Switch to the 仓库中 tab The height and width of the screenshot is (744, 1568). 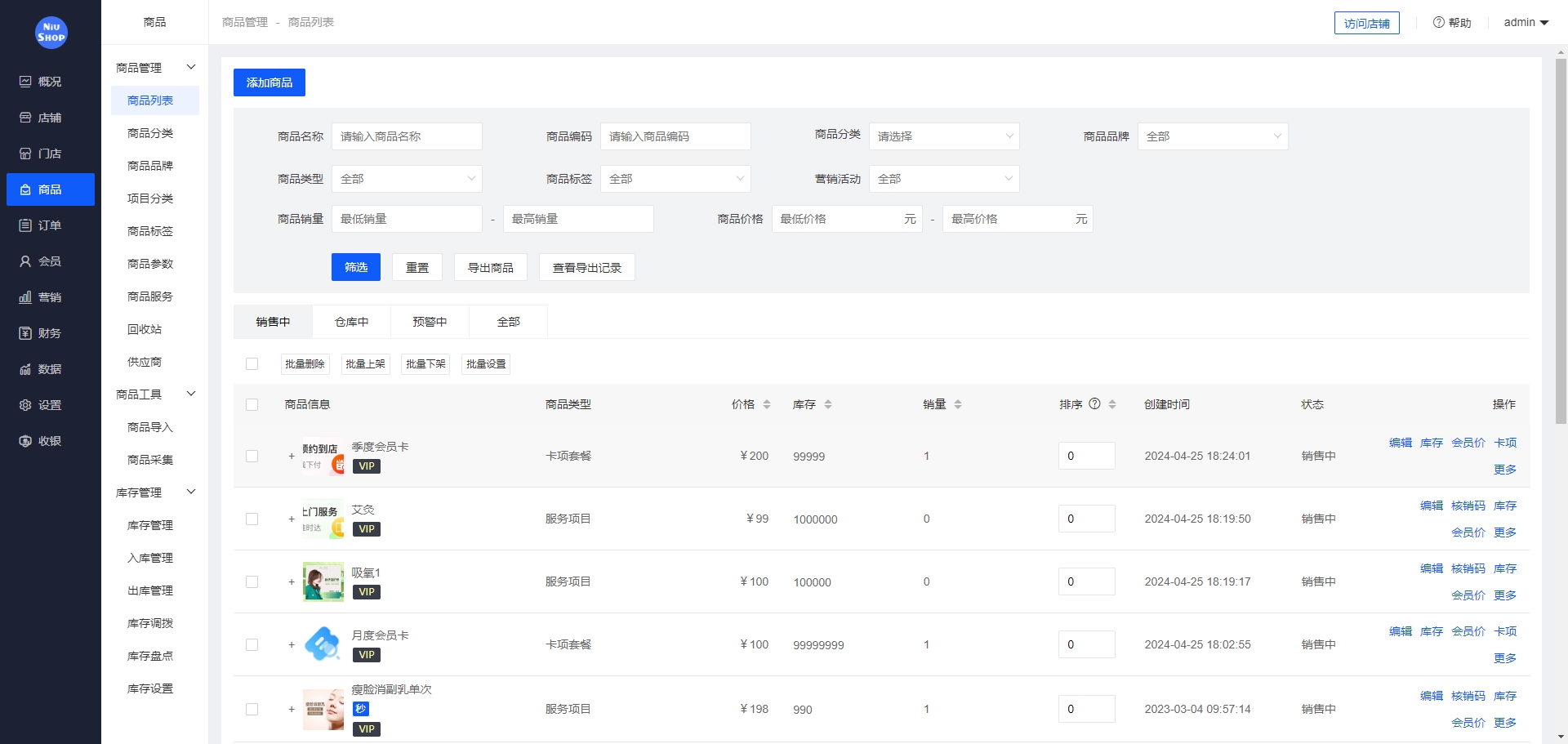[350, 321]
